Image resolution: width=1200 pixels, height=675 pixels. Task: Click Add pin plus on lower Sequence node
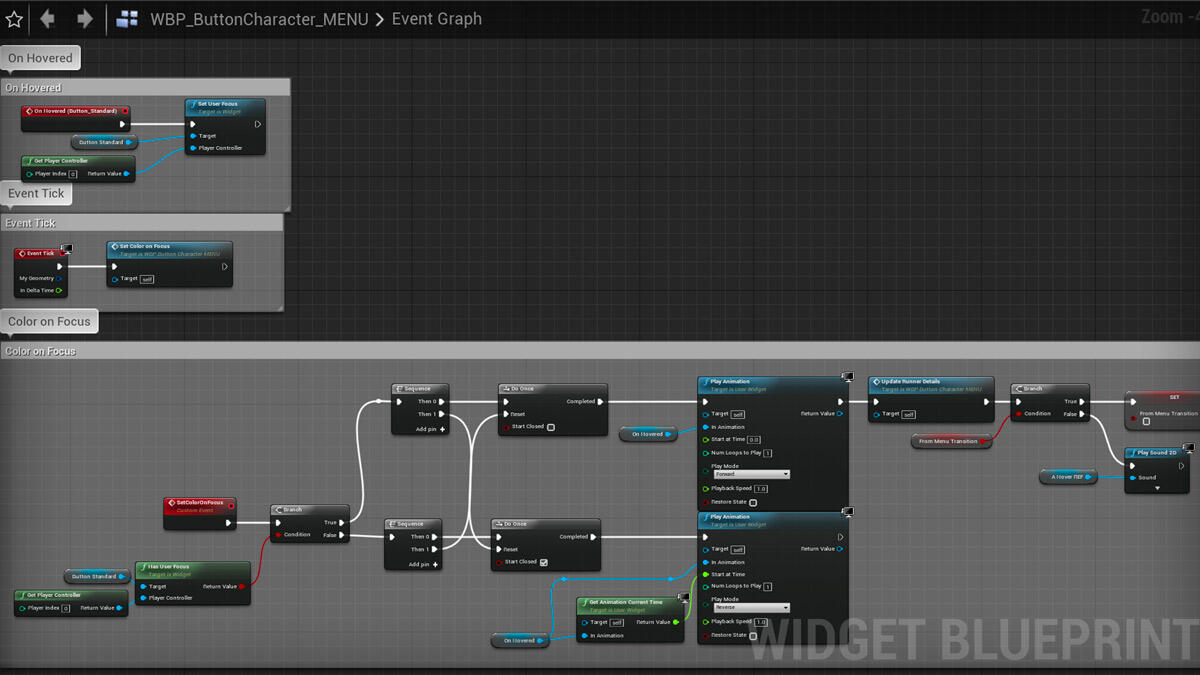(435, 564)
